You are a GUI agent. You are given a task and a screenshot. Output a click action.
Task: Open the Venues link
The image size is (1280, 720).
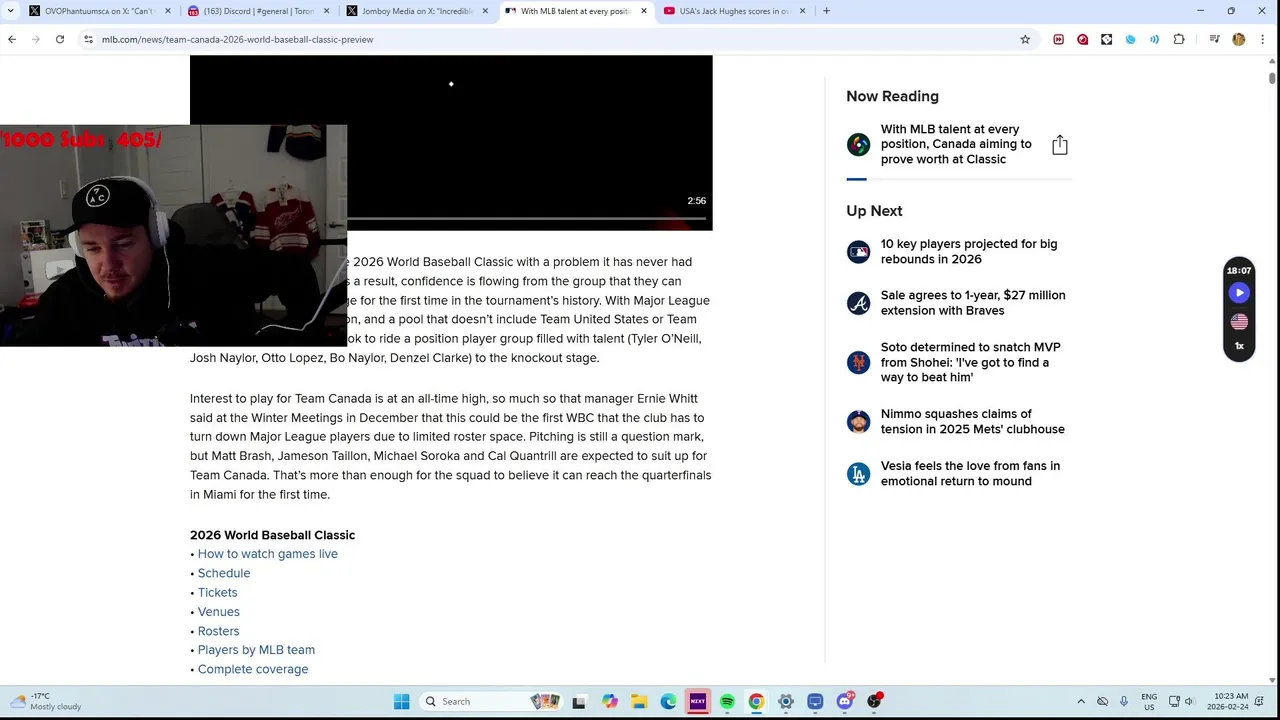point(218,612)
